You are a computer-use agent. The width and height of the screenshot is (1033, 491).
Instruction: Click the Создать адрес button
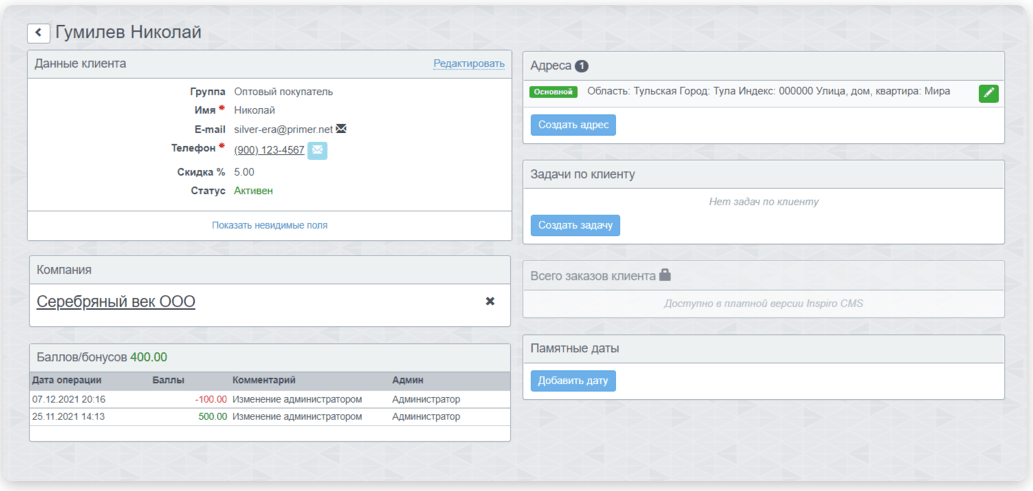coord(573,125)
